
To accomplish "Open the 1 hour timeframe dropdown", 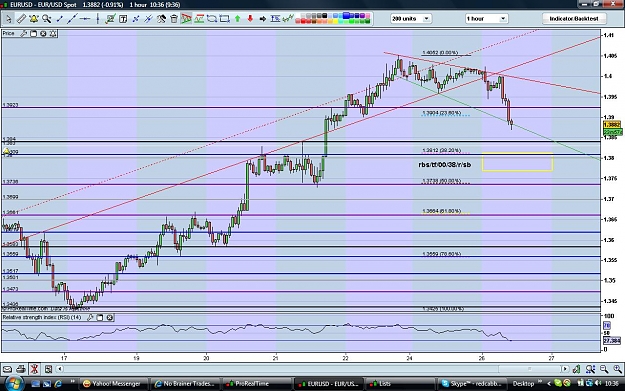I will 486,18.
